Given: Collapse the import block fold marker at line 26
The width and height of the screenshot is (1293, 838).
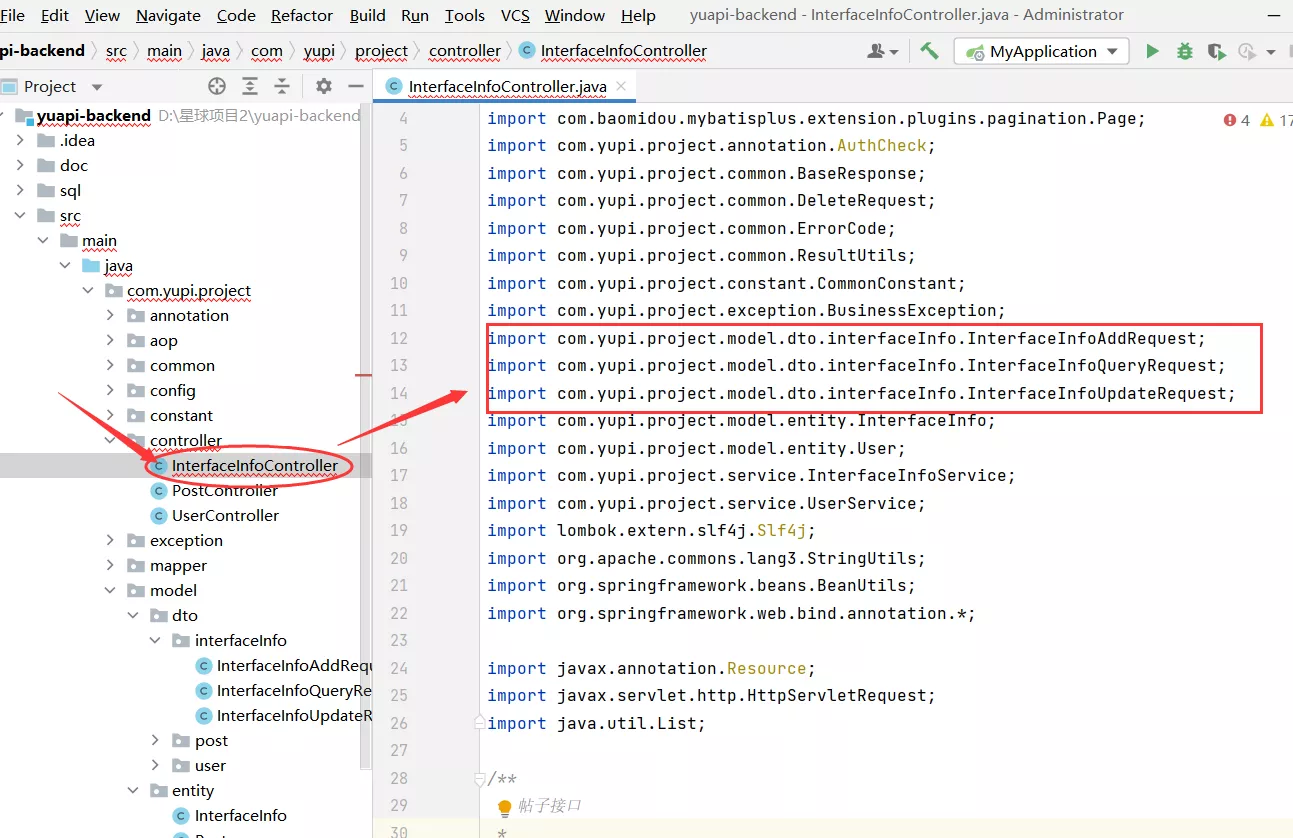Looking at the screenshot, I should pos(479,723).
